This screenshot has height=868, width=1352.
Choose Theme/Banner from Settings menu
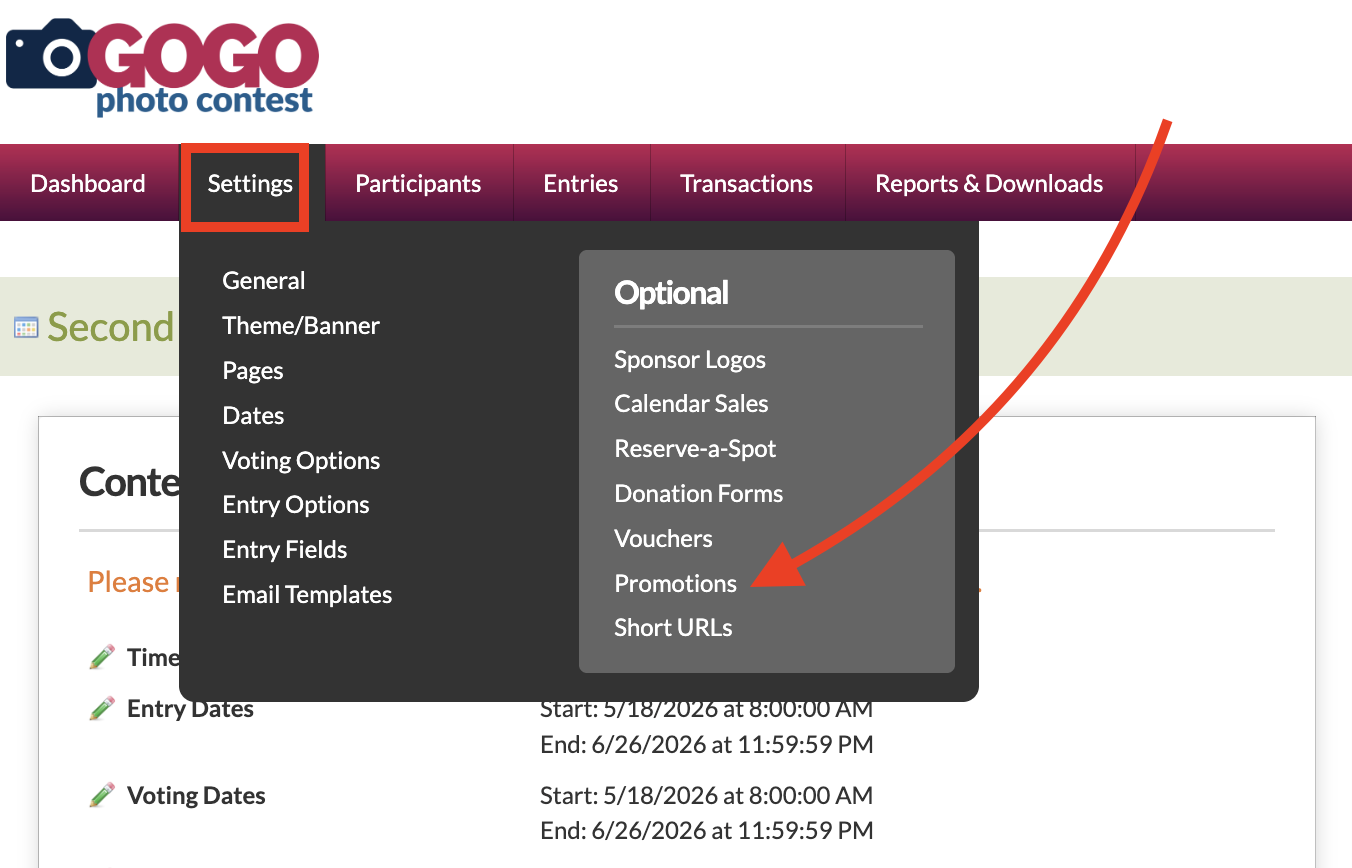(301, 326)
